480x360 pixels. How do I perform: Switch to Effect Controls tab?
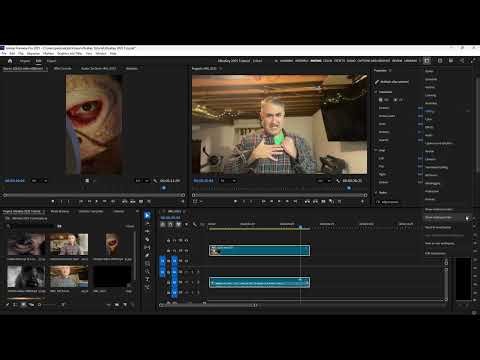tap(63, 68)
